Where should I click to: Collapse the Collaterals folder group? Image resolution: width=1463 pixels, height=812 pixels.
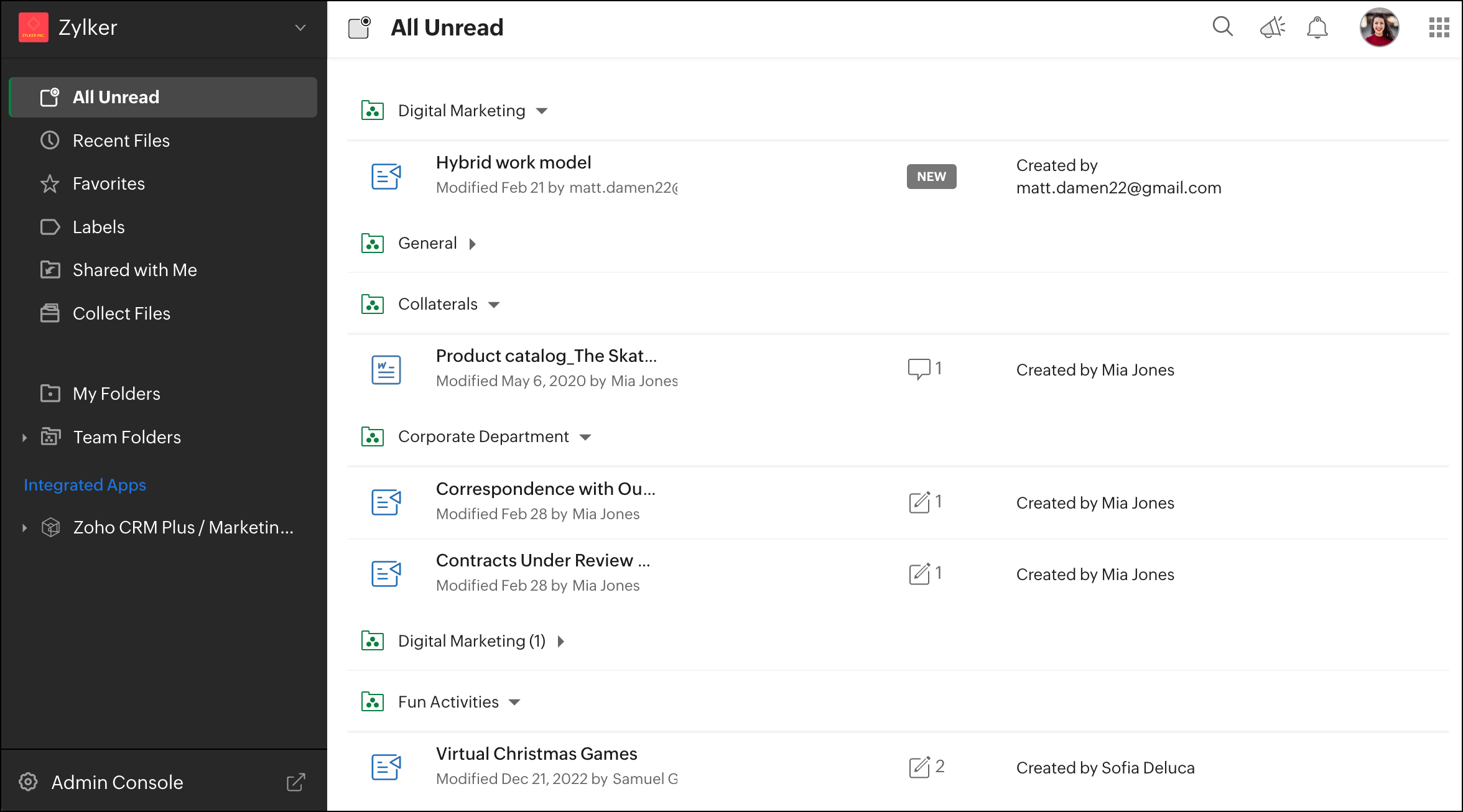pos(494,305)
